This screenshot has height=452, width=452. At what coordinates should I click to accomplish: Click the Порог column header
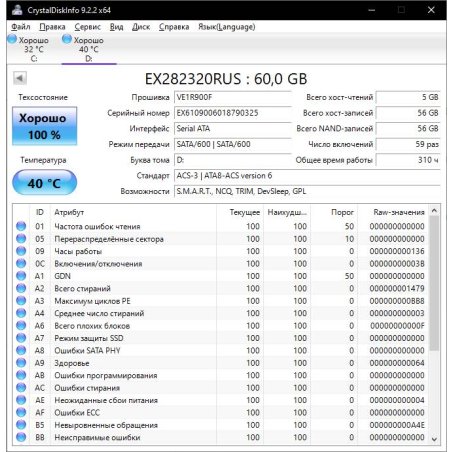click(x=334, y=212)
